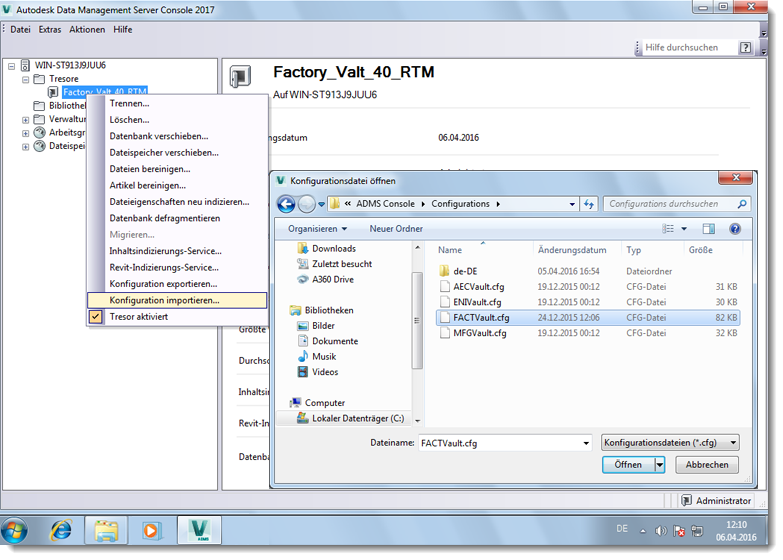
Task: Select the FACTVault.cfg file
Action: pyautogui.click(x=588, y=318)
